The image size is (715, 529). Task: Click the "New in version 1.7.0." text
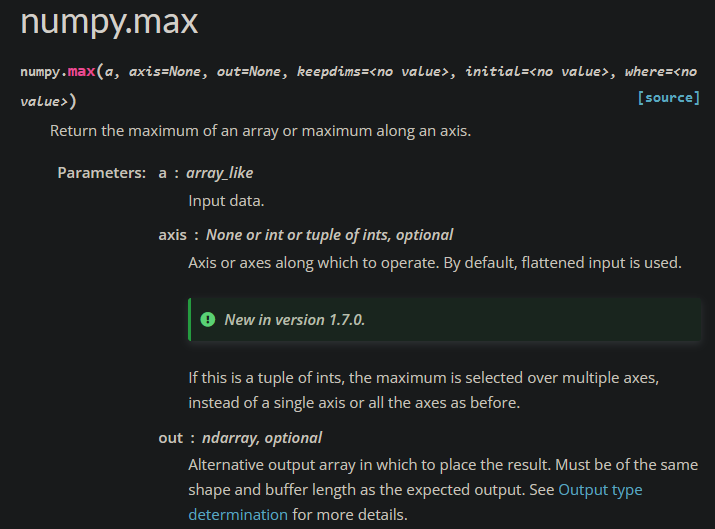click(295, 320)
